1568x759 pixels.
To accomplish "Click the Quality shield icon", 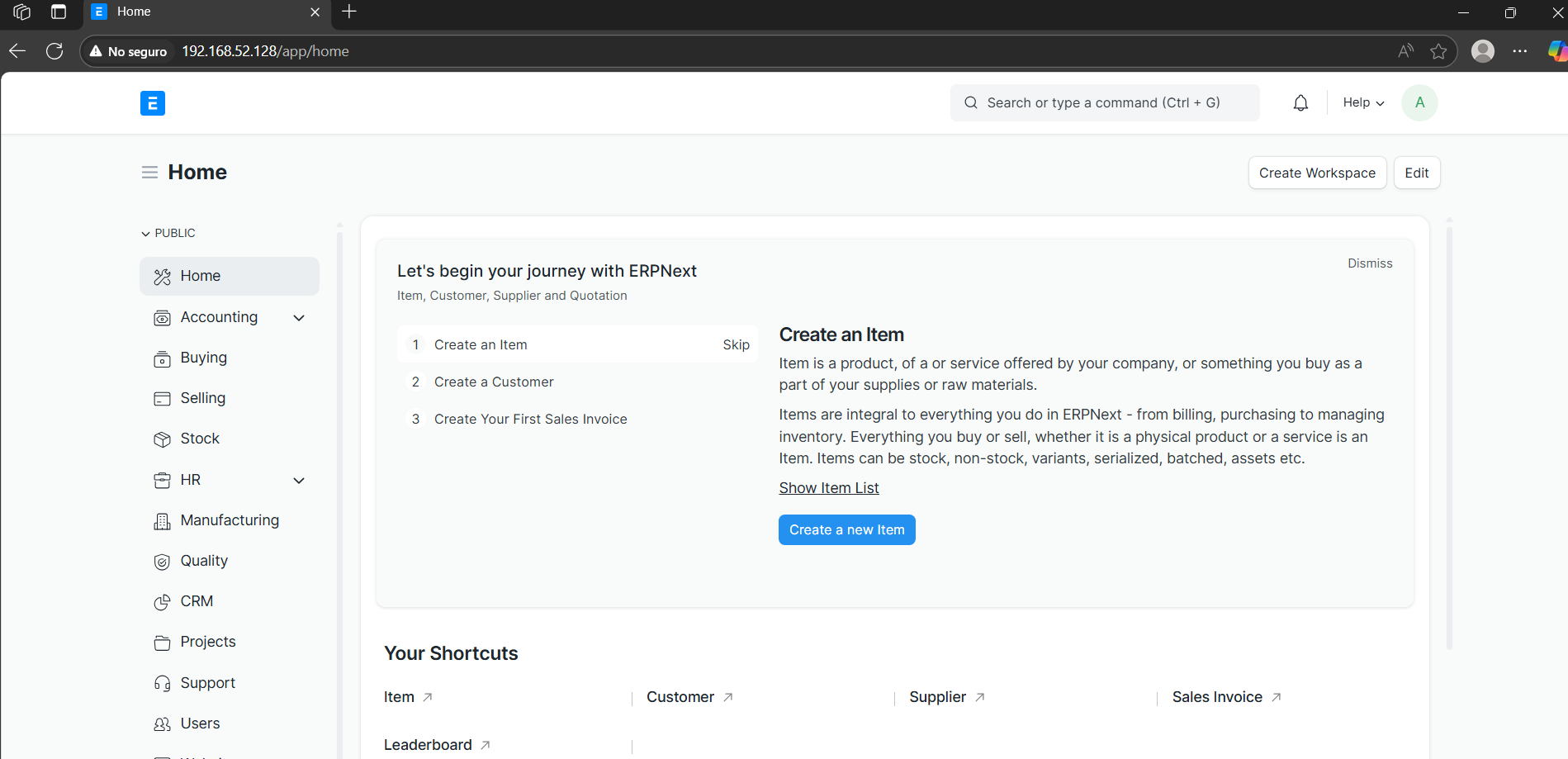I will coord(163,562).
